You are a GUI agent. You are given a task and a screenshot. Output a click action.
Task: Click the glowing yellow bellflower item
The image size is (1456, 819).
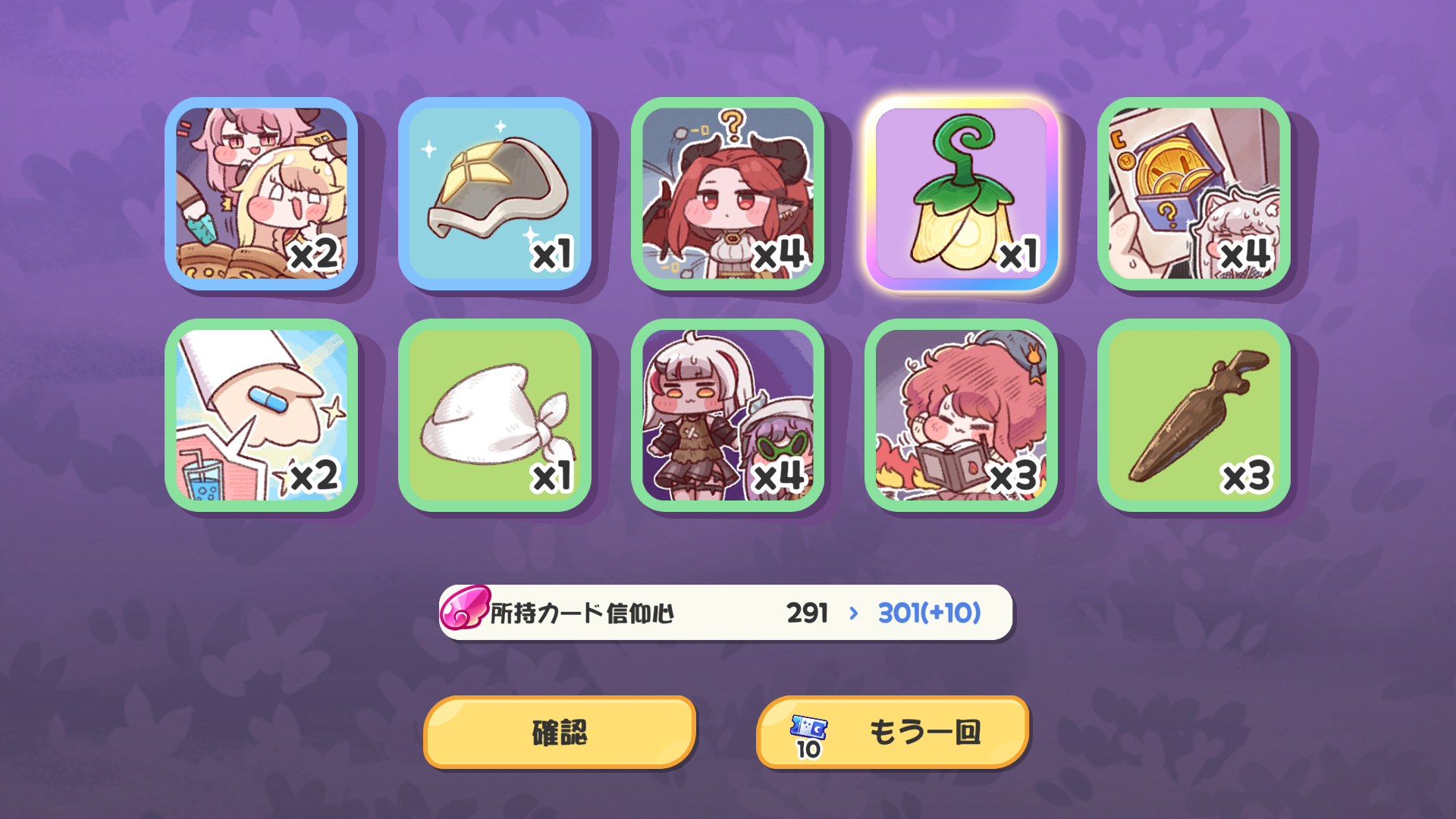(x=961, y=193)
